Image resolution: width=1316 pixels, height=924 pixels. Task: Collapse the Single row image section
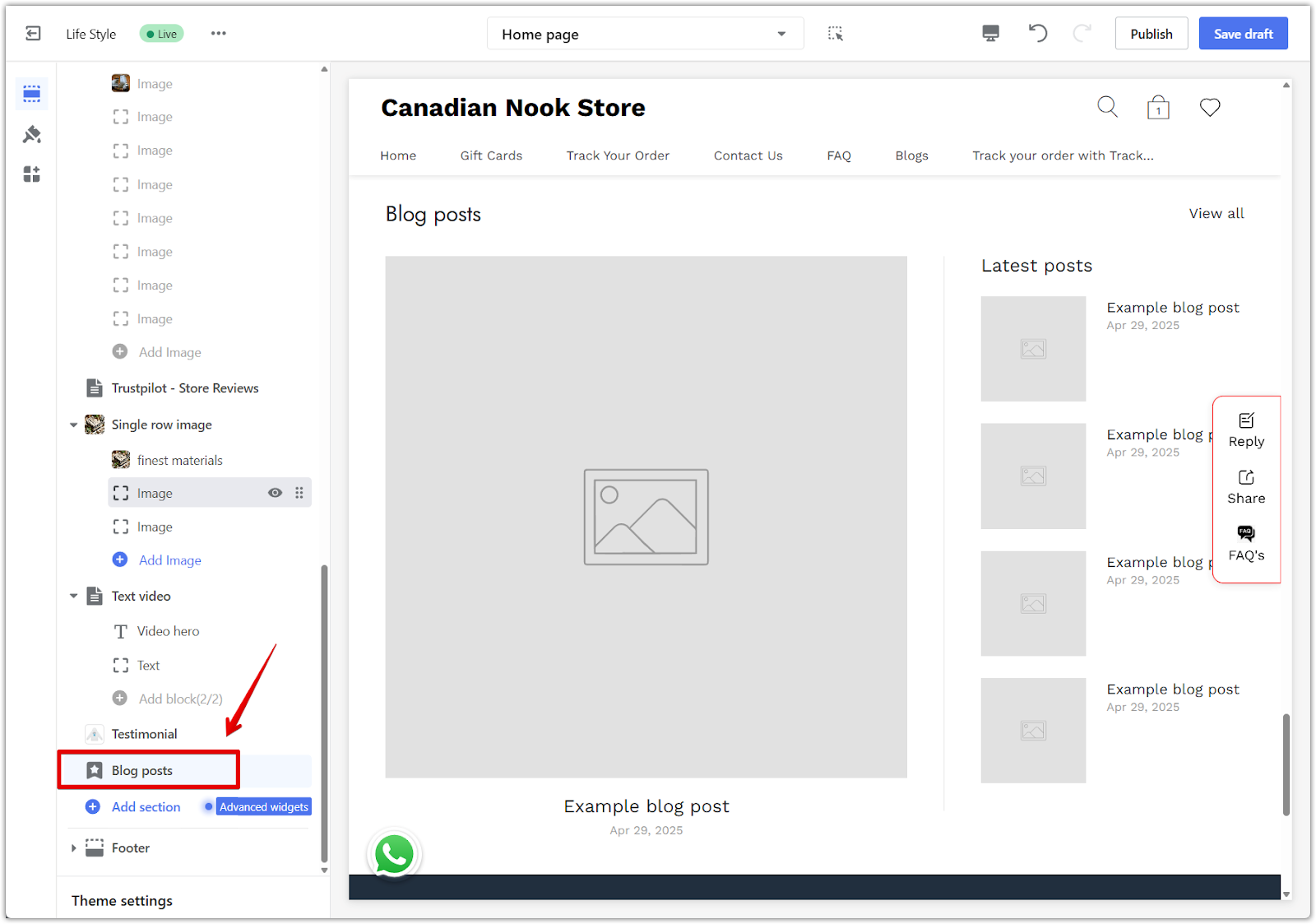pyautogui.click(x=74, y=425)
